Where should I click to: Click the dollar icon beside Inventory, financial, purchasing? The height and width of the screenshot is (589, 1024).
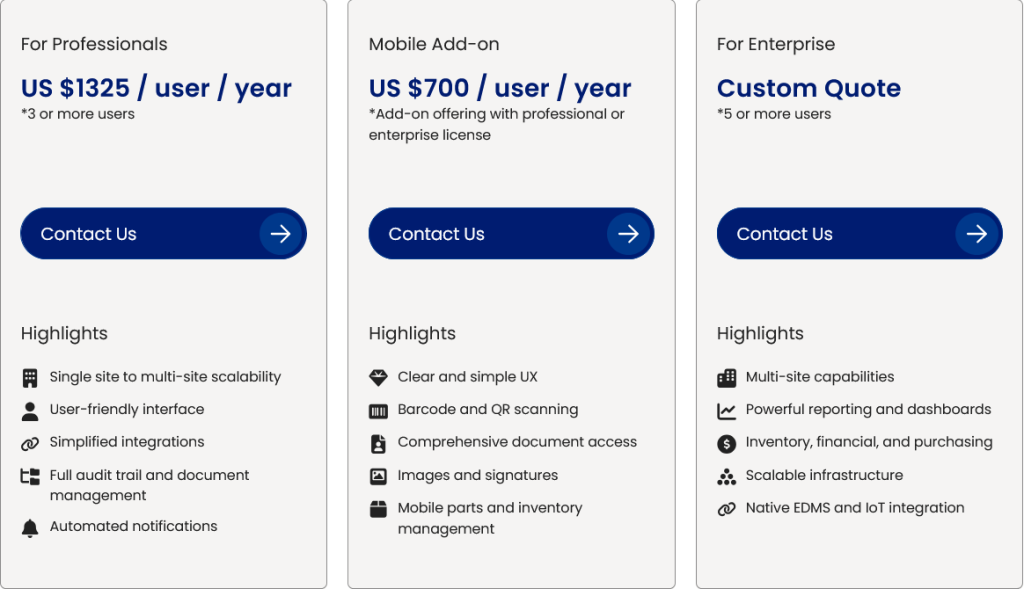pyautogui.click(x=727, y=443)
